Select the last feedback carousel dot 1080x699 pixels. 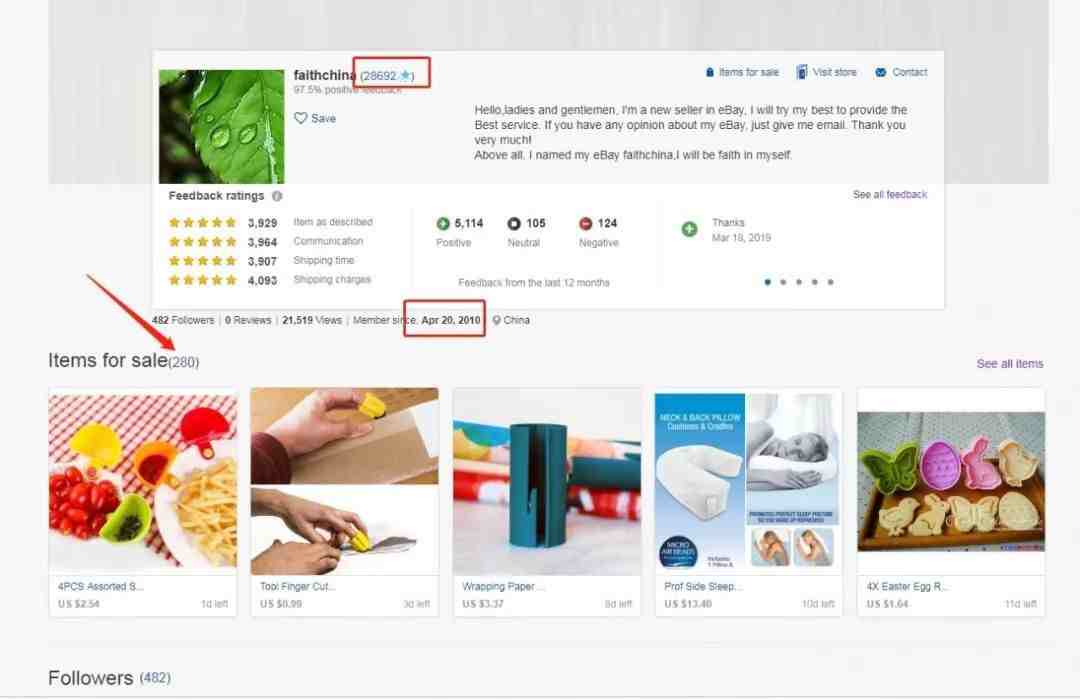click(831, 282)
